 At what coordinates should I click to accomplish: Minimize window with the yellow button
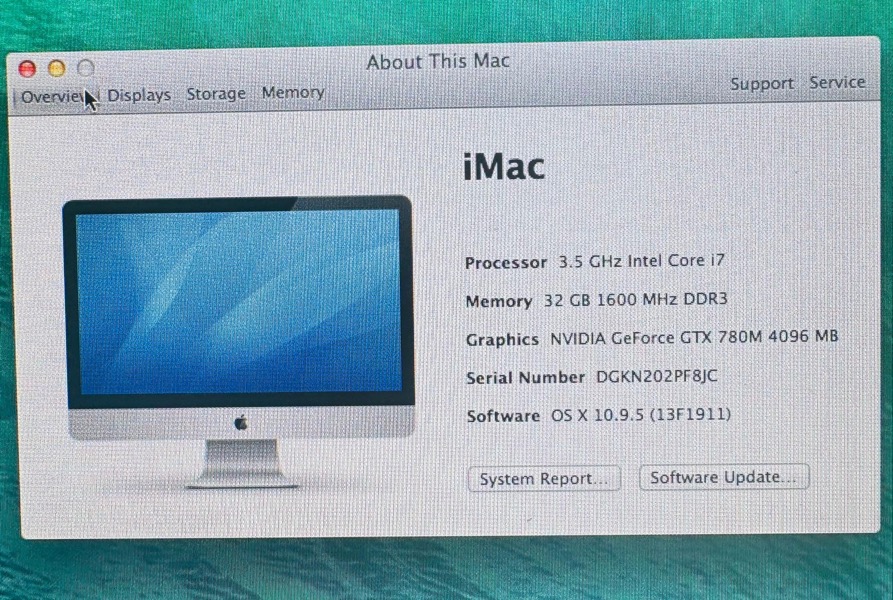click(x=56, y=68)
